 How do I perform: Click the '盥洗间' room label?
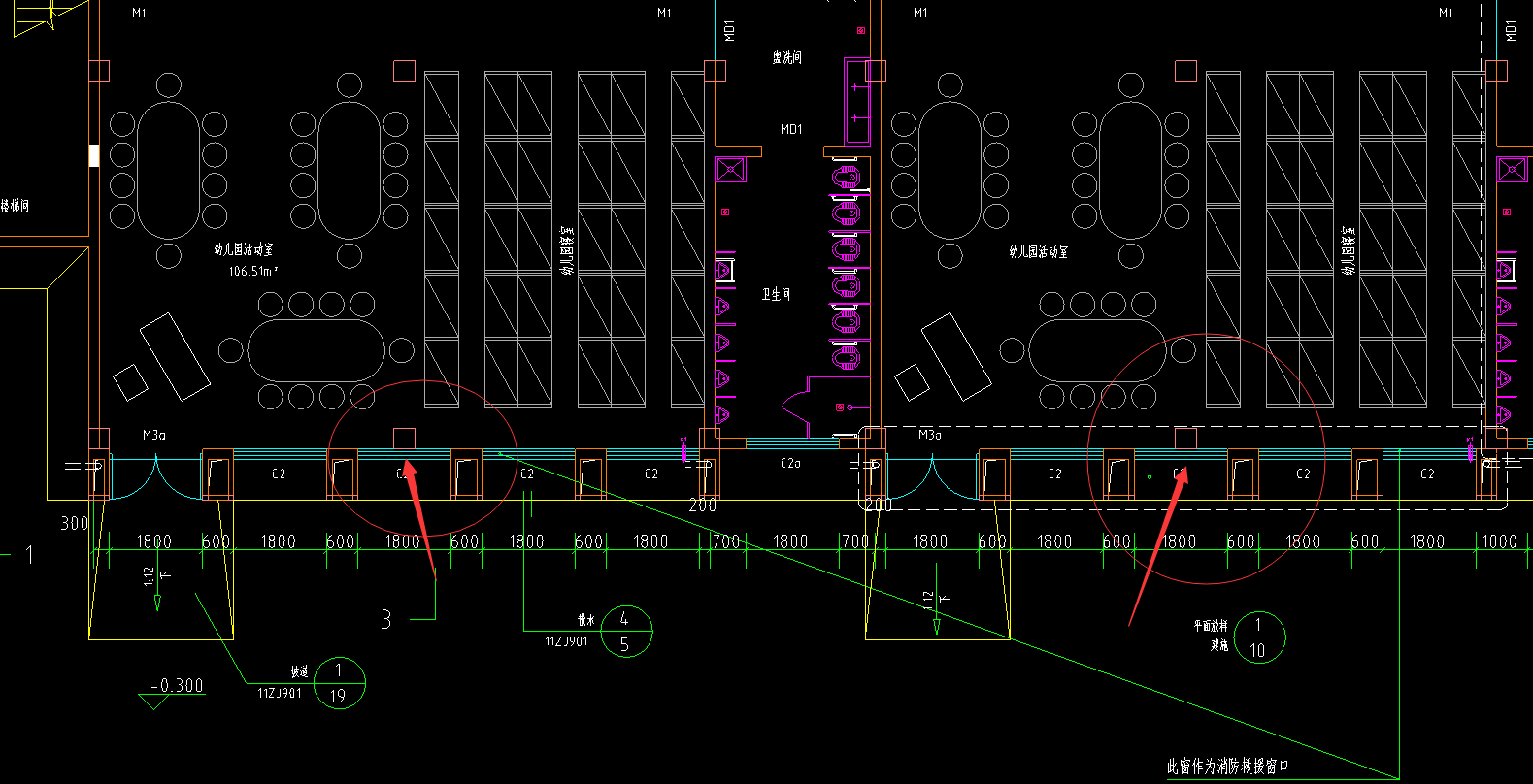point(787,58)
